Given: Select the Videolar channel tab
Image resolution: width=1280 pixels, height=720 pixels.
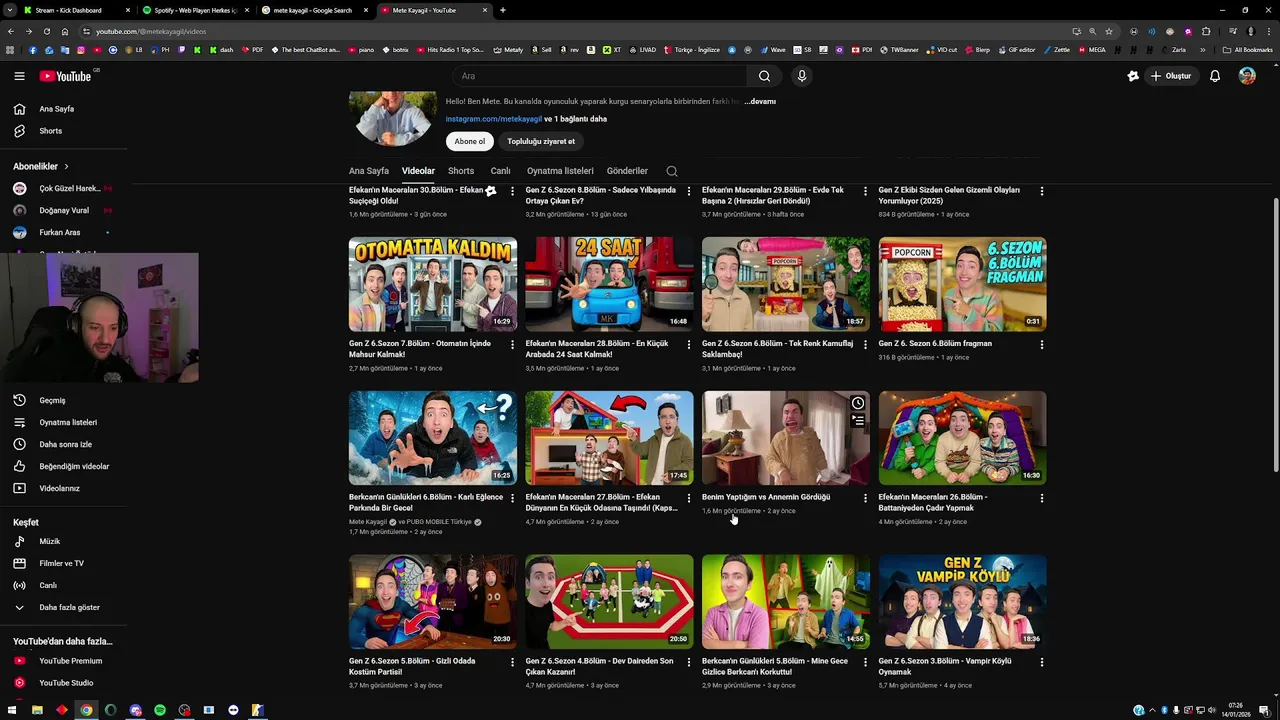Looking at the screenshot, I should pyautogui.click(x=418, y=171).
